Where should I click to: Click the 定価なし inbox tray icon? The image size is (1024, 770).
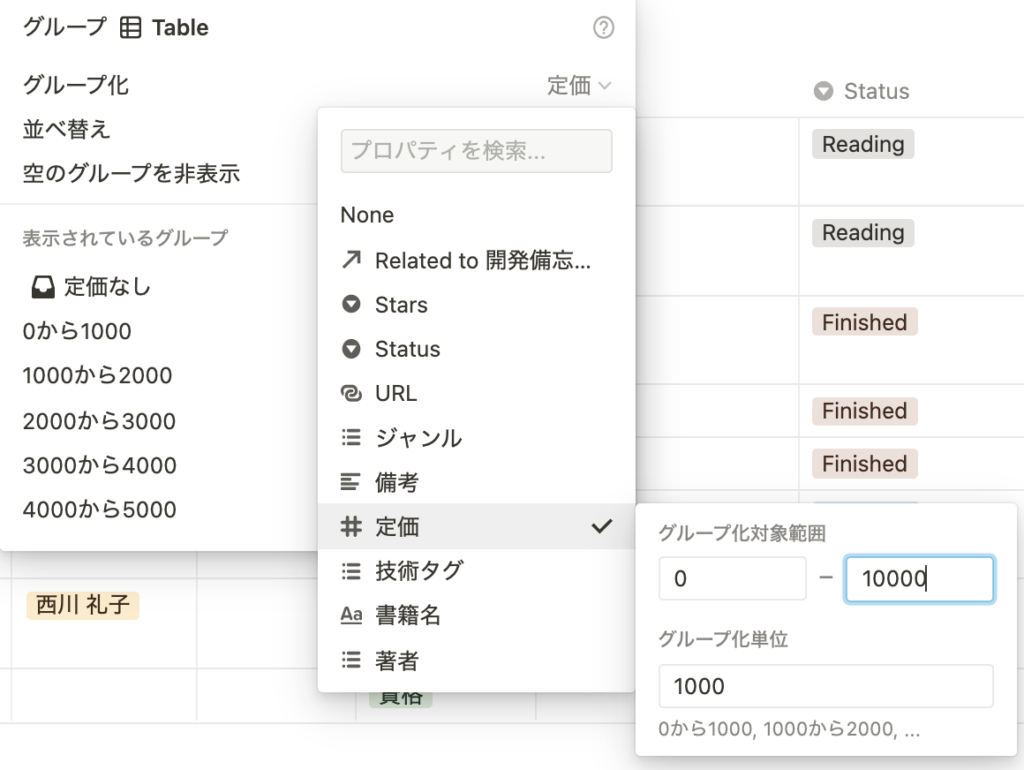click(x=43, y=288)
